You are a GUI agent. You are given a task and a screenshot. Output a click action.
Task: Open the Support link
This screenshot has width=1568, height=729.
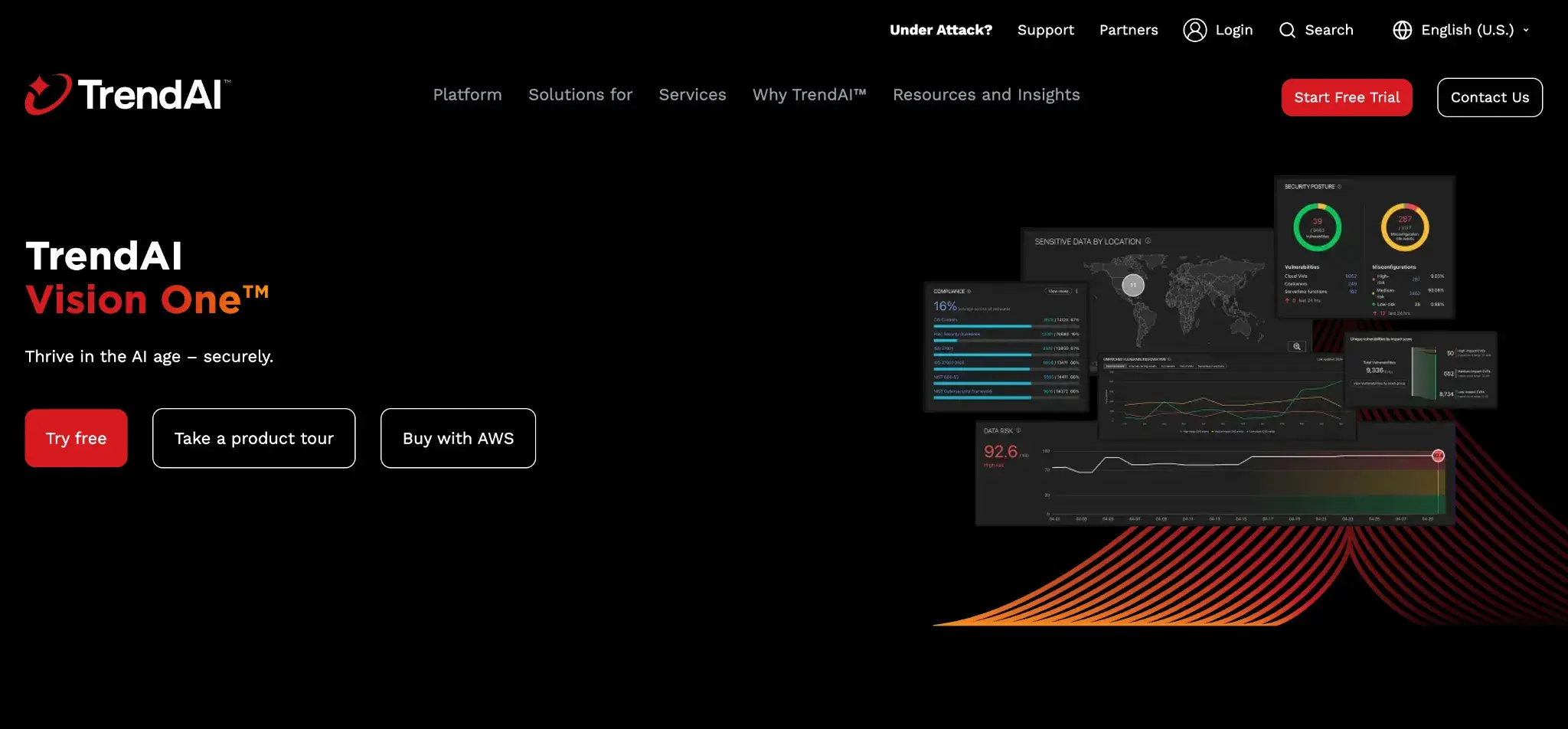click(1045, 30)
